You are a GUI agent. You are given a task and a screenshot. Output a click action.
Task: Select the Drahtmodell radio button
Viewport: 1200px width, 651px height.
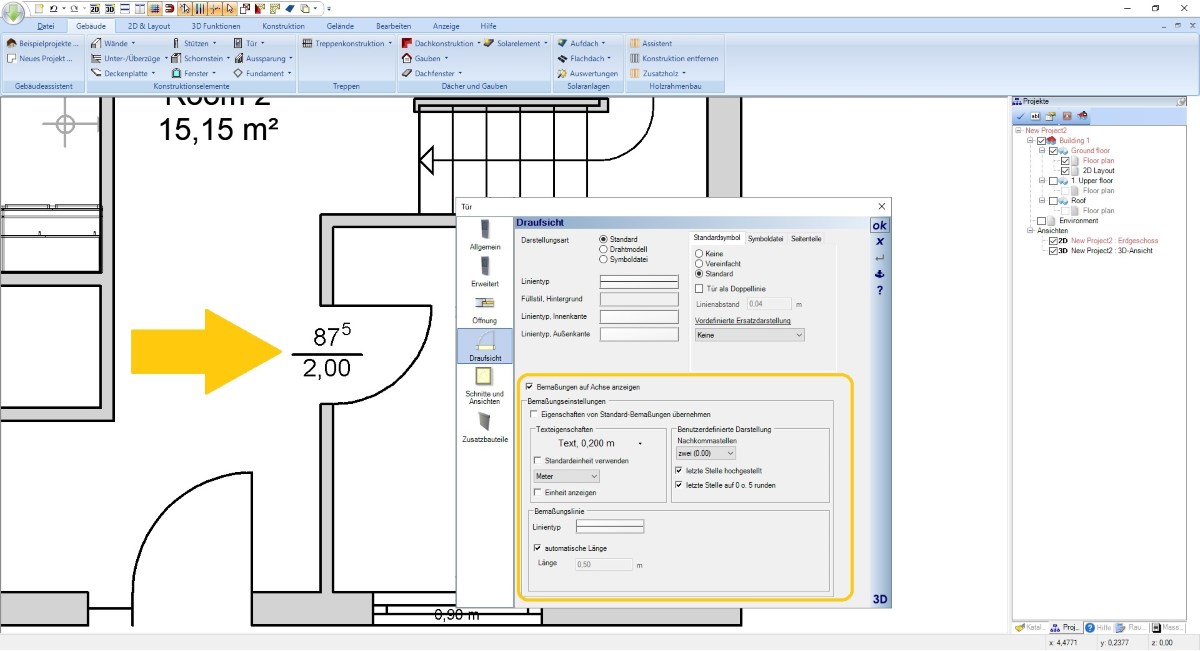tap(603, 249)
